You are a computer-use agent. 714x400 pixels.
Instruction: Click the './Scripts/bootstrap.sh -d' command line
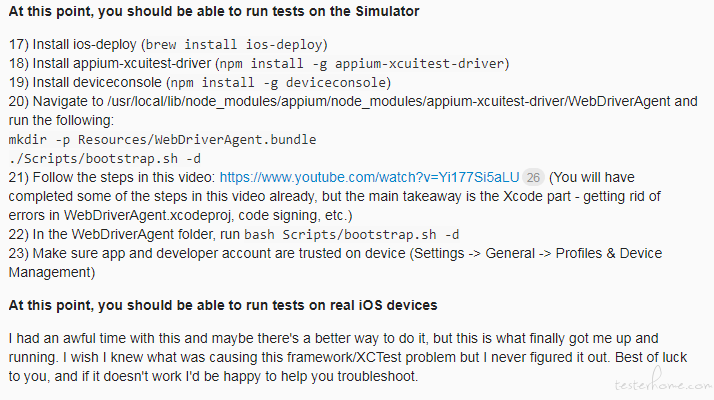coord(105,159)
